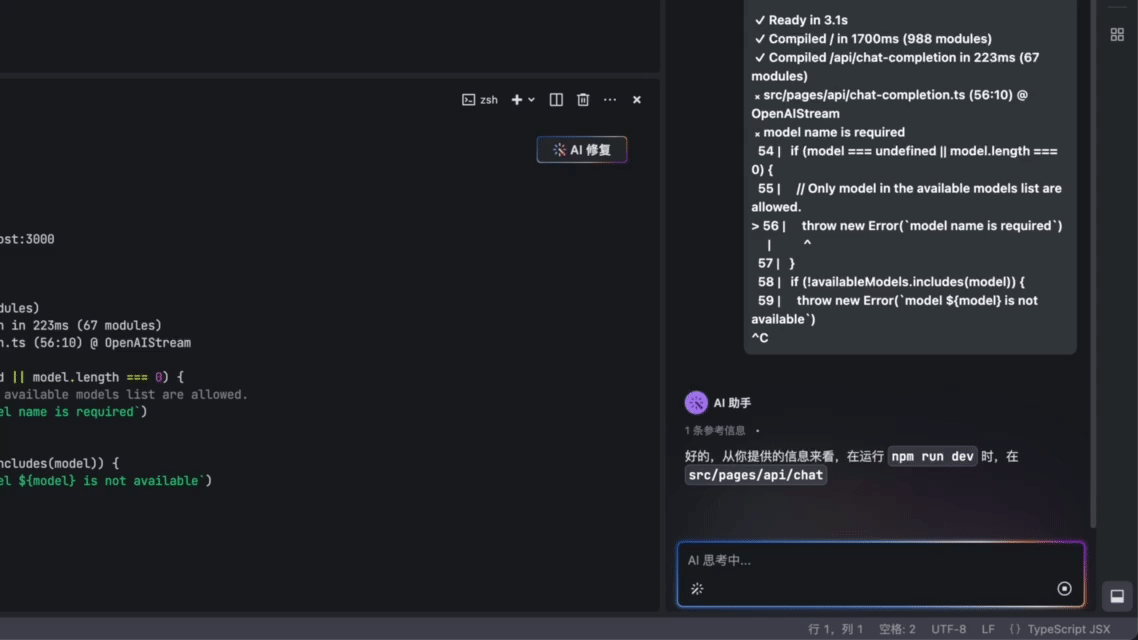Open terminal more actions ellipsis menu
Screen dimensions: 1138x640
pos(610,99)
